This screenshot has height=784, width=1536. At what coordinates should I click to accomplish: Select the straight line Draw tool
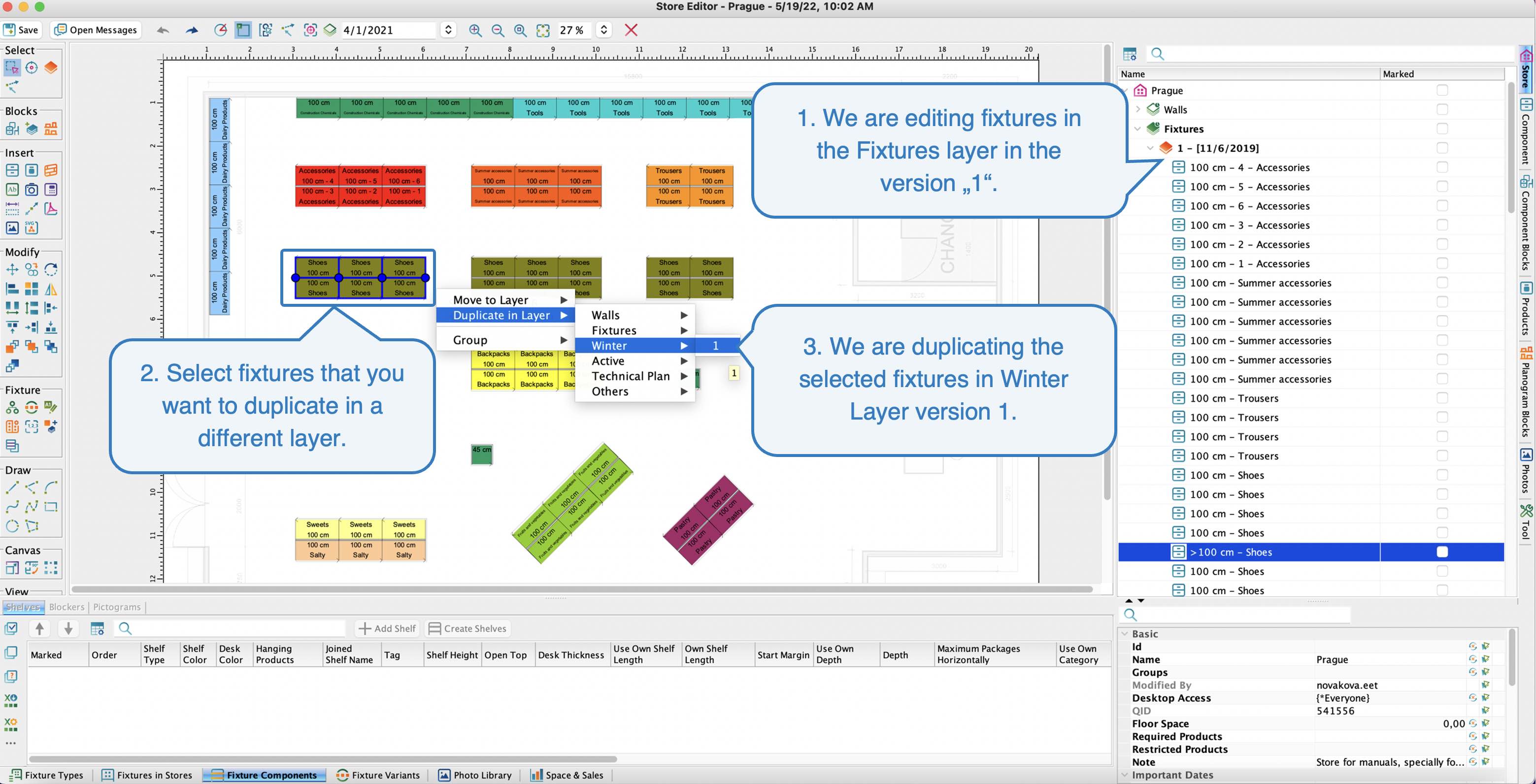point(12,488)
